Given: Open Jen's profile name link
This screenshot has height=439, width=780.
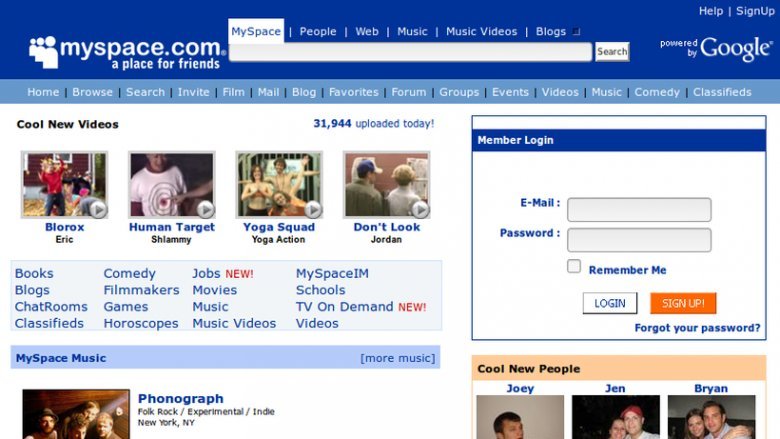Looking at the screenshot, I should click(x=615, y=389).
